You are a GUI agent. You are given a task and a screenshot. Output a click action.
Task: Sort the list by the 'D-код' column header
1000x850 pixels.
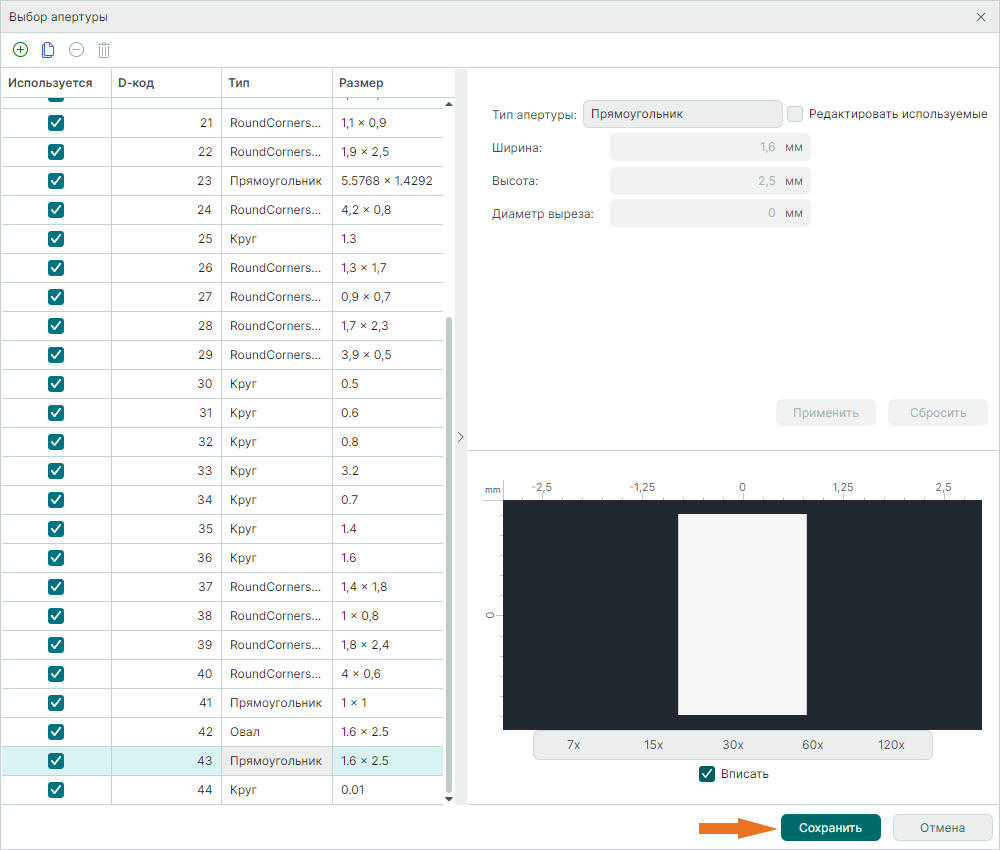(x=165, y=83)
